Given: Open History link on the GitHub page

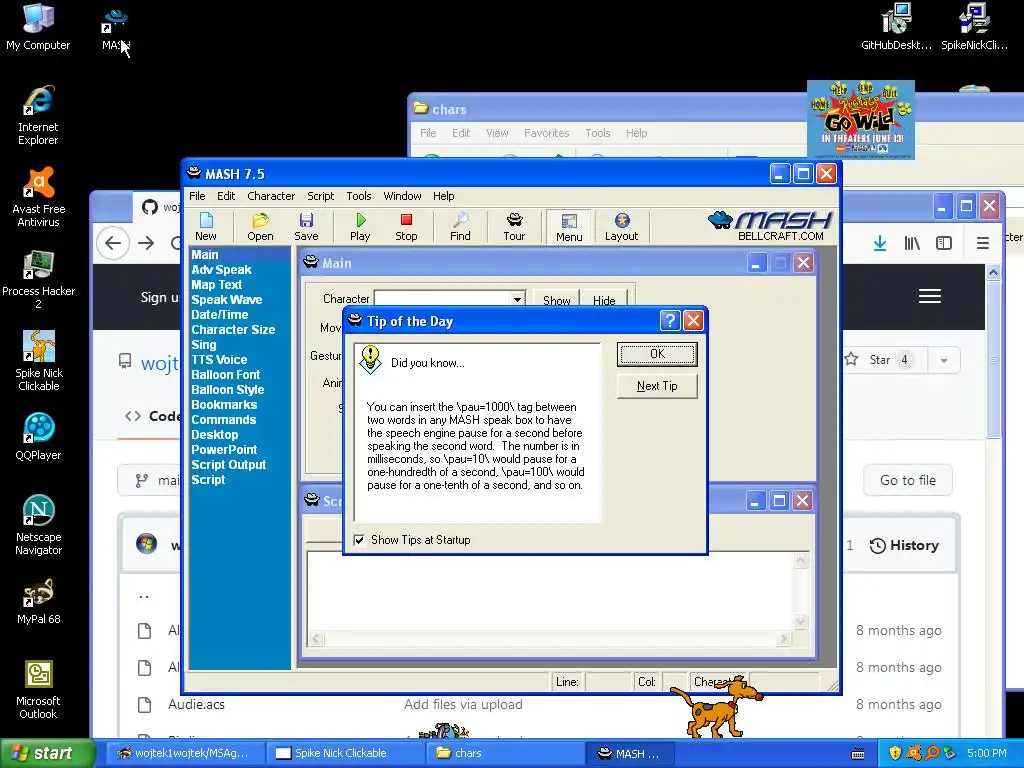Looking at the screenshot, I should click(904, 546).
